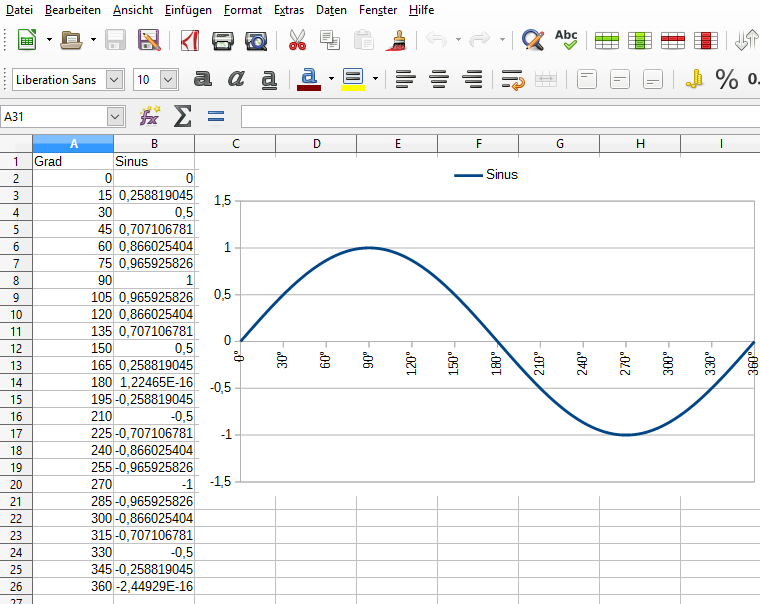Image resolution: width=760 pixels, height=604 pixels.
Task: Expand the Open recent documents dropdown arrow
Action: coord(93,40)
